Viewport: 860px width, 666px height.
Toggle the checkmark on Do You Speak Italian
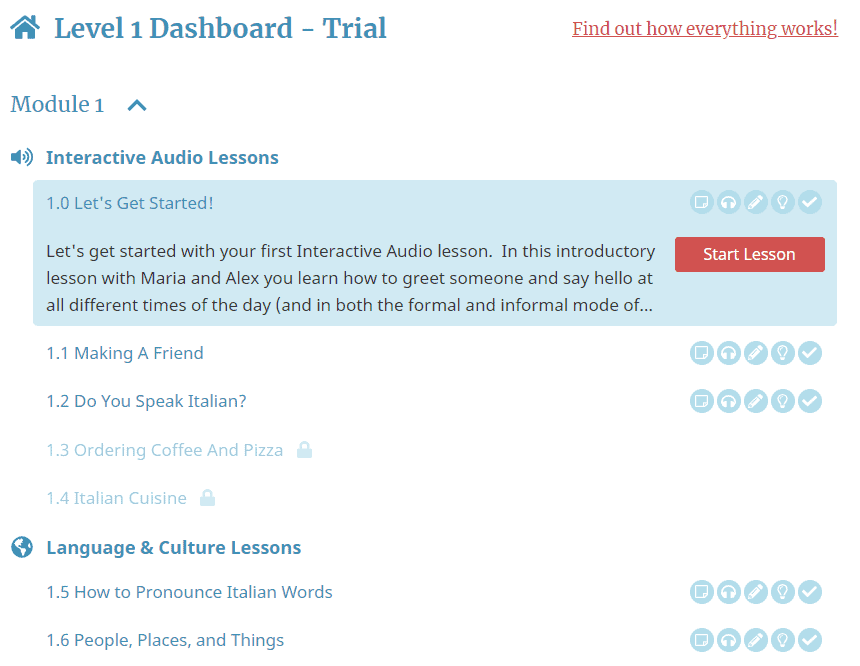pos(809,401)
